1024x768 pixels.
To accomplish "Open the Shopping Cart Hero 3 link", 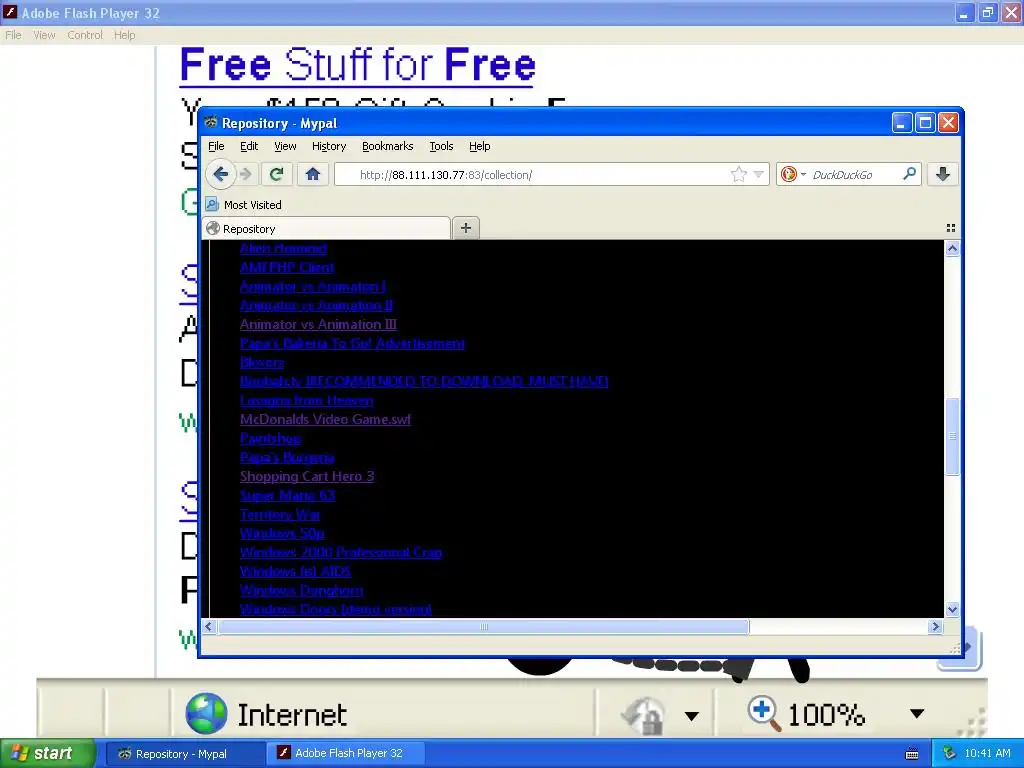I will pyautogui.click(x=307, y=476).
